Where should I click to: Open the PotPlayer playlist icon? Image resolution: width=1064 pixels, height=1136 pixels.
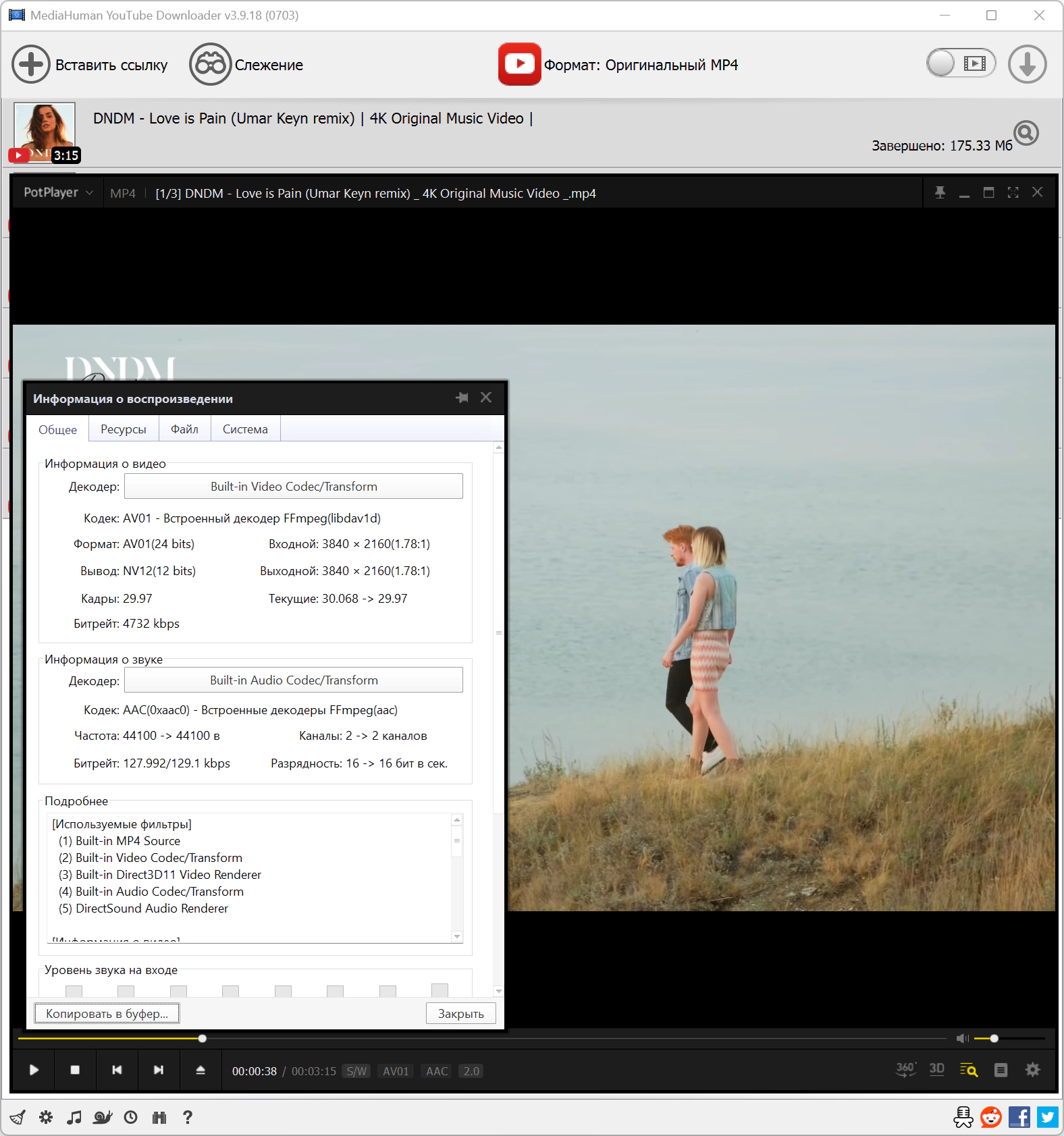[1001, 1070]
